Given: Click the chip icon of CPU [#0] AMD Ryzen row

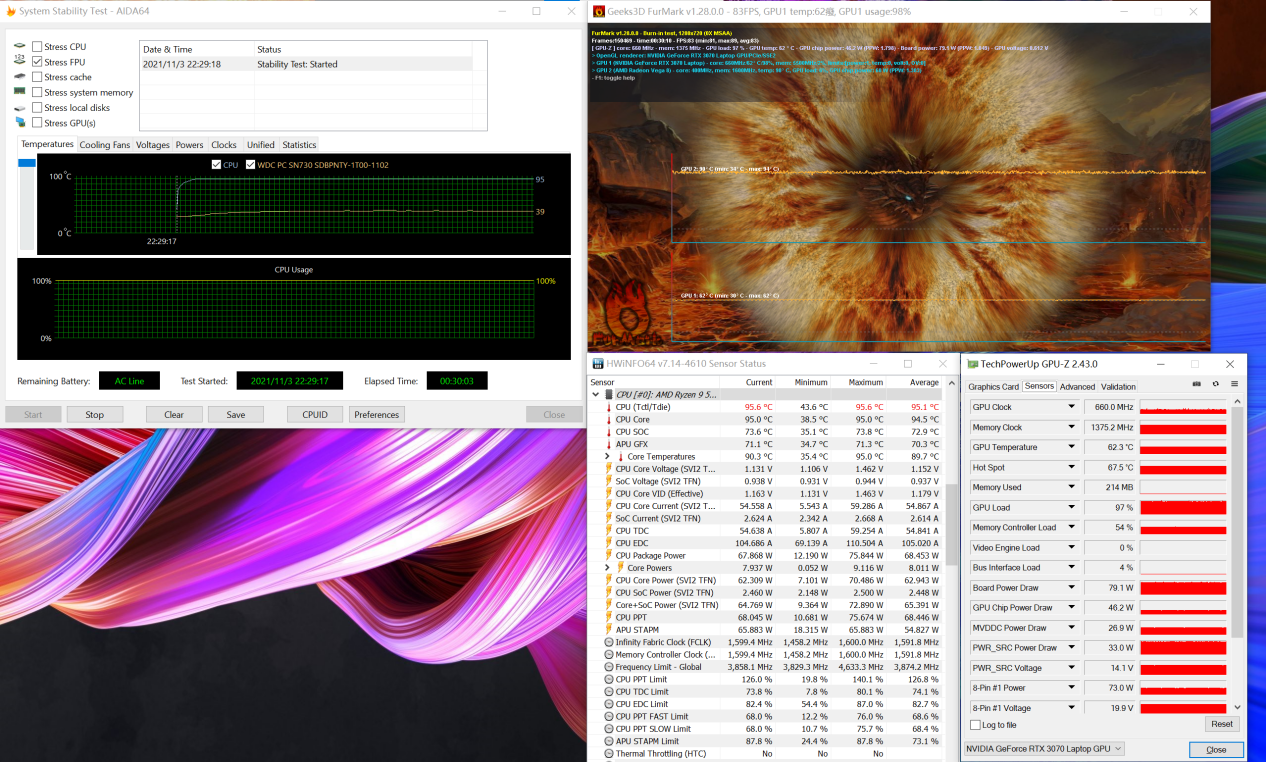Looking at the screenshot, I should point(608,395).
